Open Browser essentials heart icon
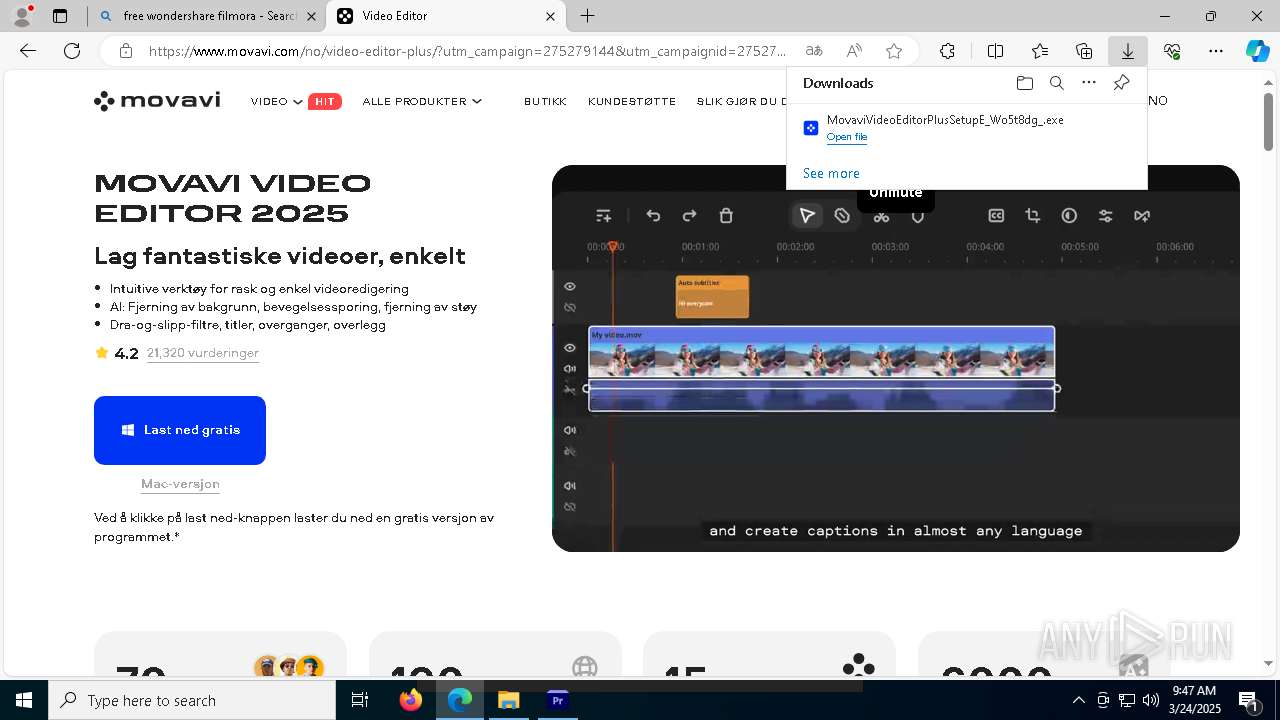The width and height of the screenshot is (1280, 720). pyautogui.click(x=1172, y=51)
